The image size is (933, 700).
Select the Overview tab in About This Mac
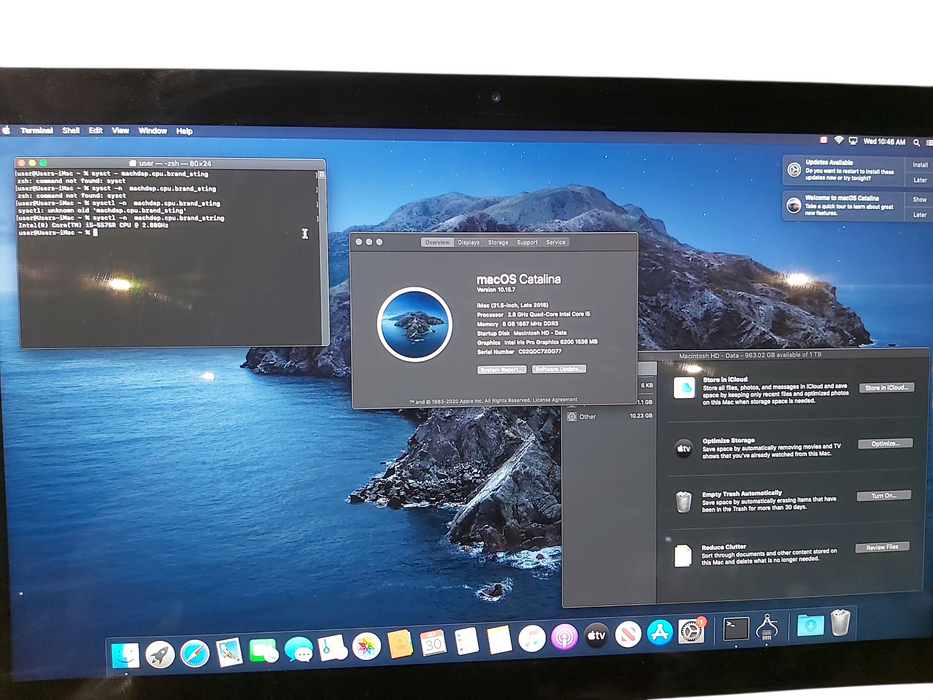(x=437, y=242)
